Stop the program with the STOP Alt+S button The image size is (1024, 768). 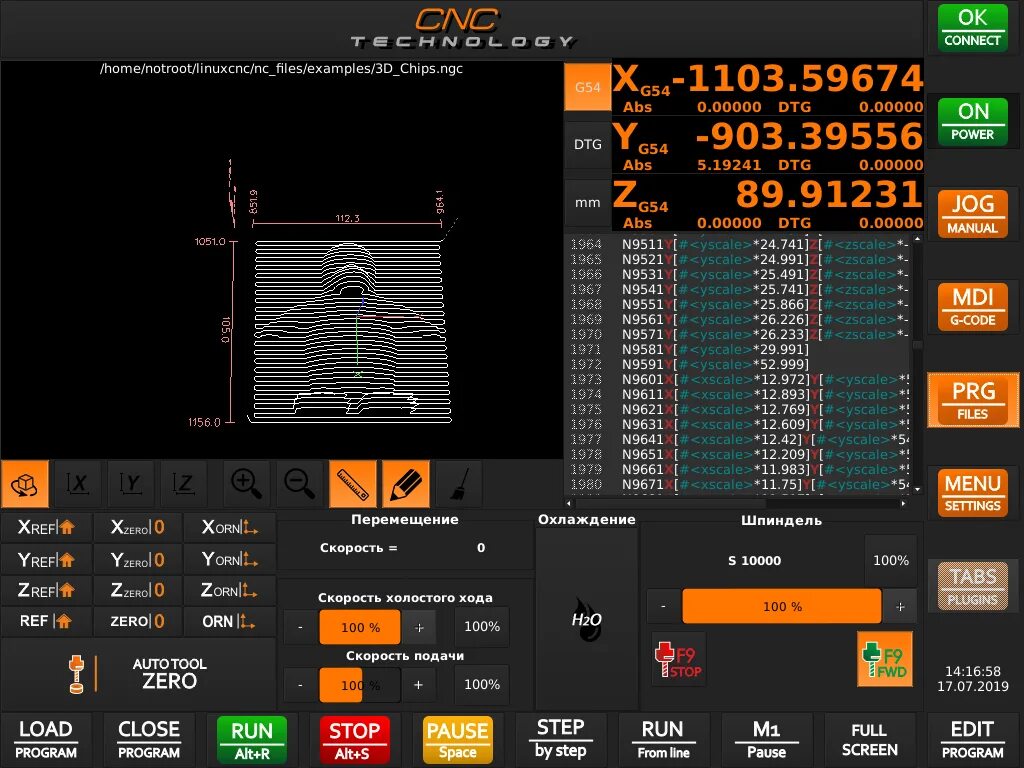[x=355, y=739]
